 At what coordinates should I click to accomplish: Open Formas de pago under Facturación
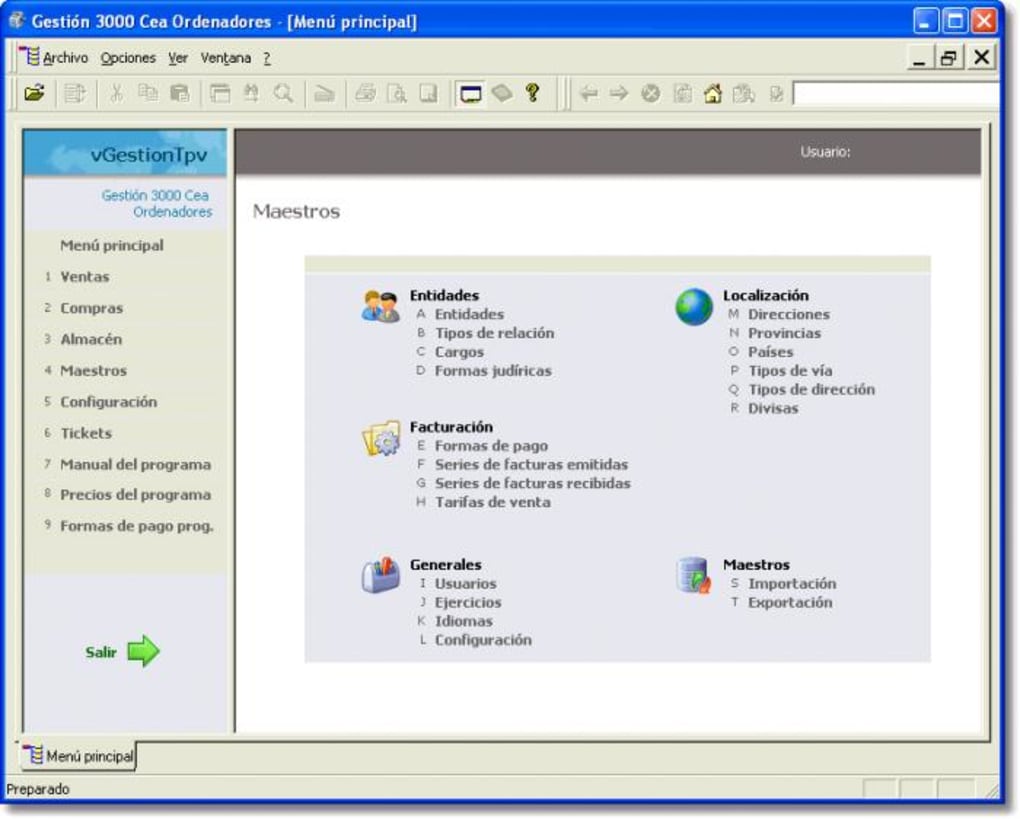pos(491,446)
